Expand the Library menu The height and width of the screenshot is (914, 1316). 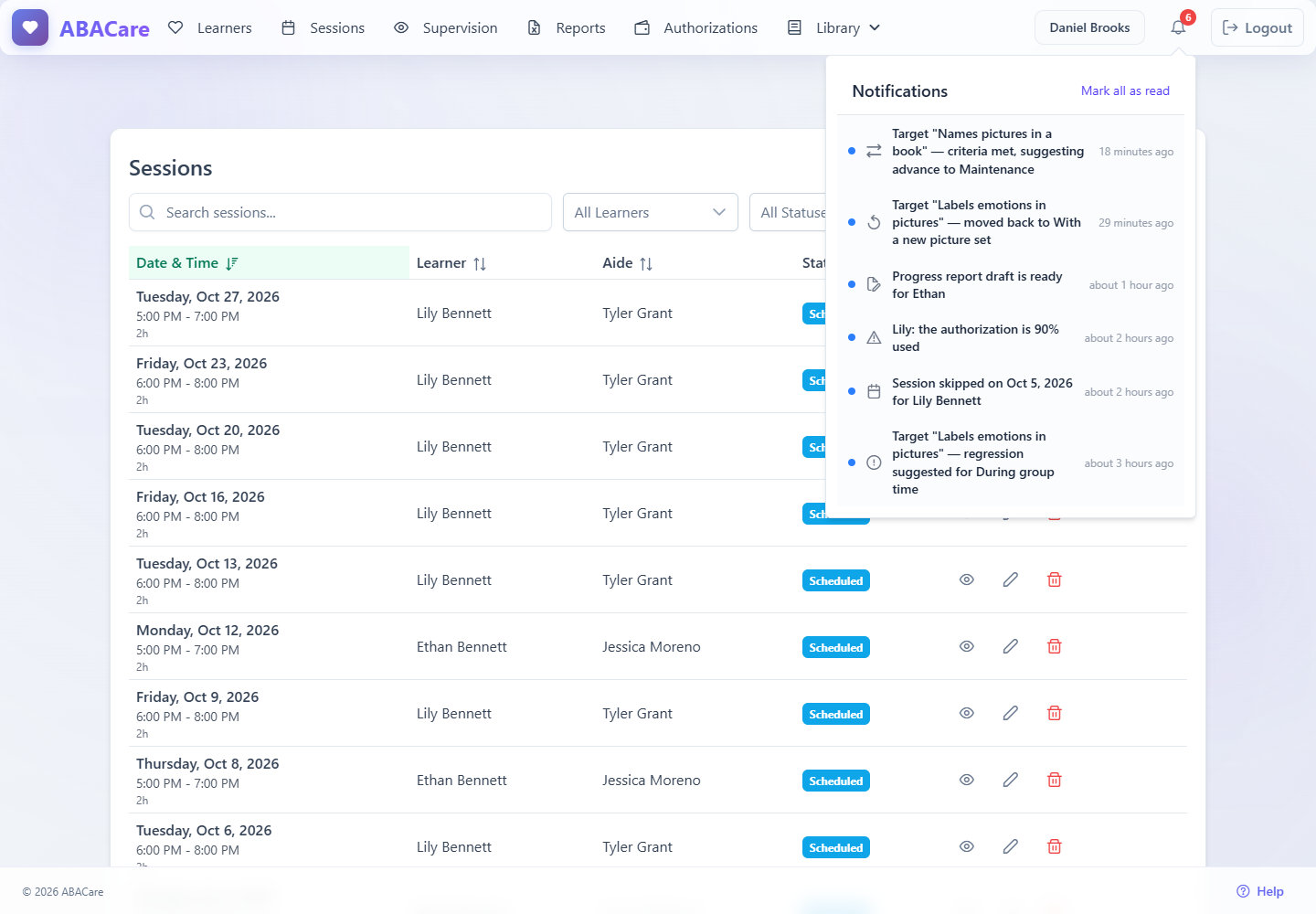click(834, 28)
